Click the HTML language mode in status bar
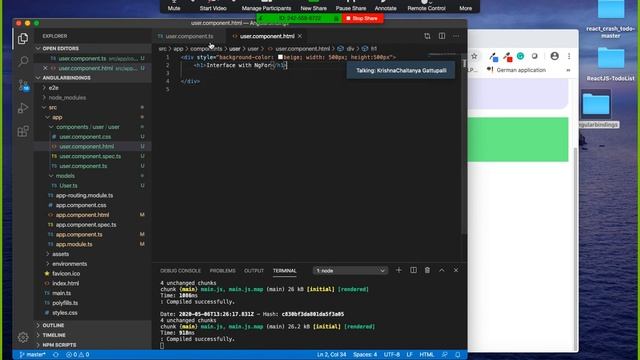640x360 pixels. pyautogui.click(x=427, y=355)
